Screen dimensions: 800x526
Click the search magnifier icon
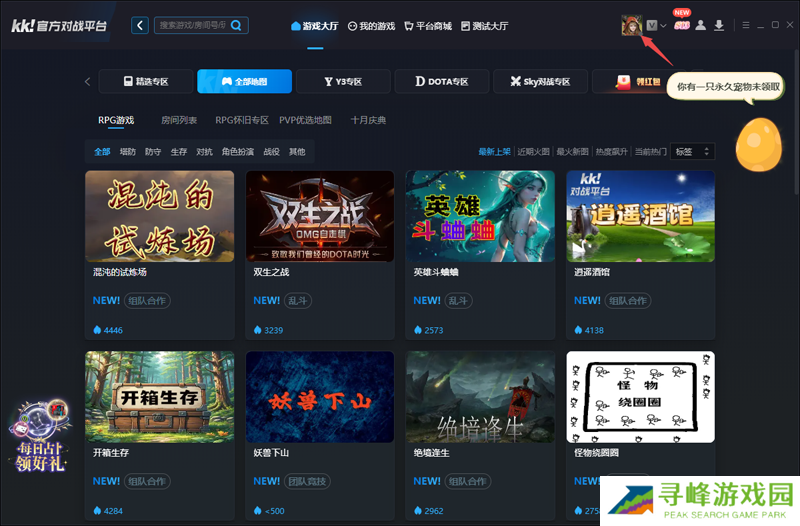click(x=236, y=25)
